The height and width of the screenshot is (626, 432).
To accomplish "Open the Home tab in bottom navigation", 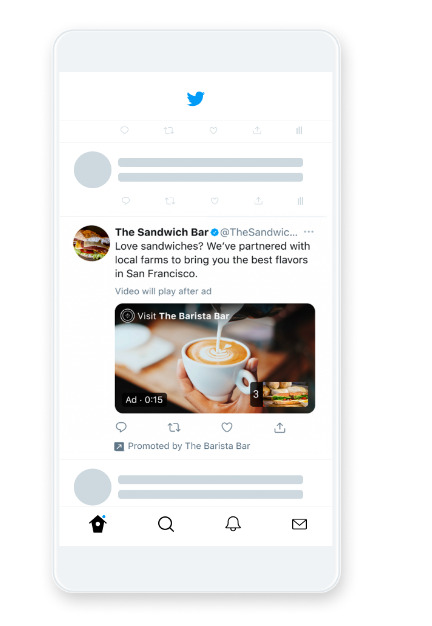I will tap(98, 524).
